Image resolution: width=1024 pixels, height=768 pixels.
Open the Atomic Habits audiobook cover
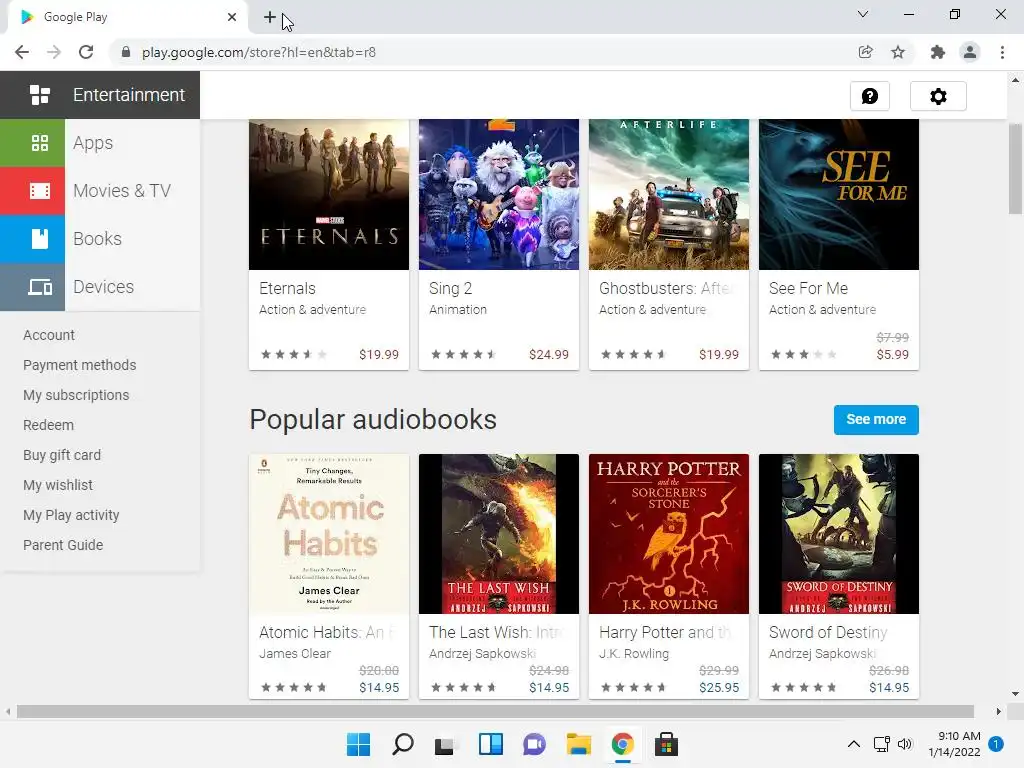click(328, 534)
